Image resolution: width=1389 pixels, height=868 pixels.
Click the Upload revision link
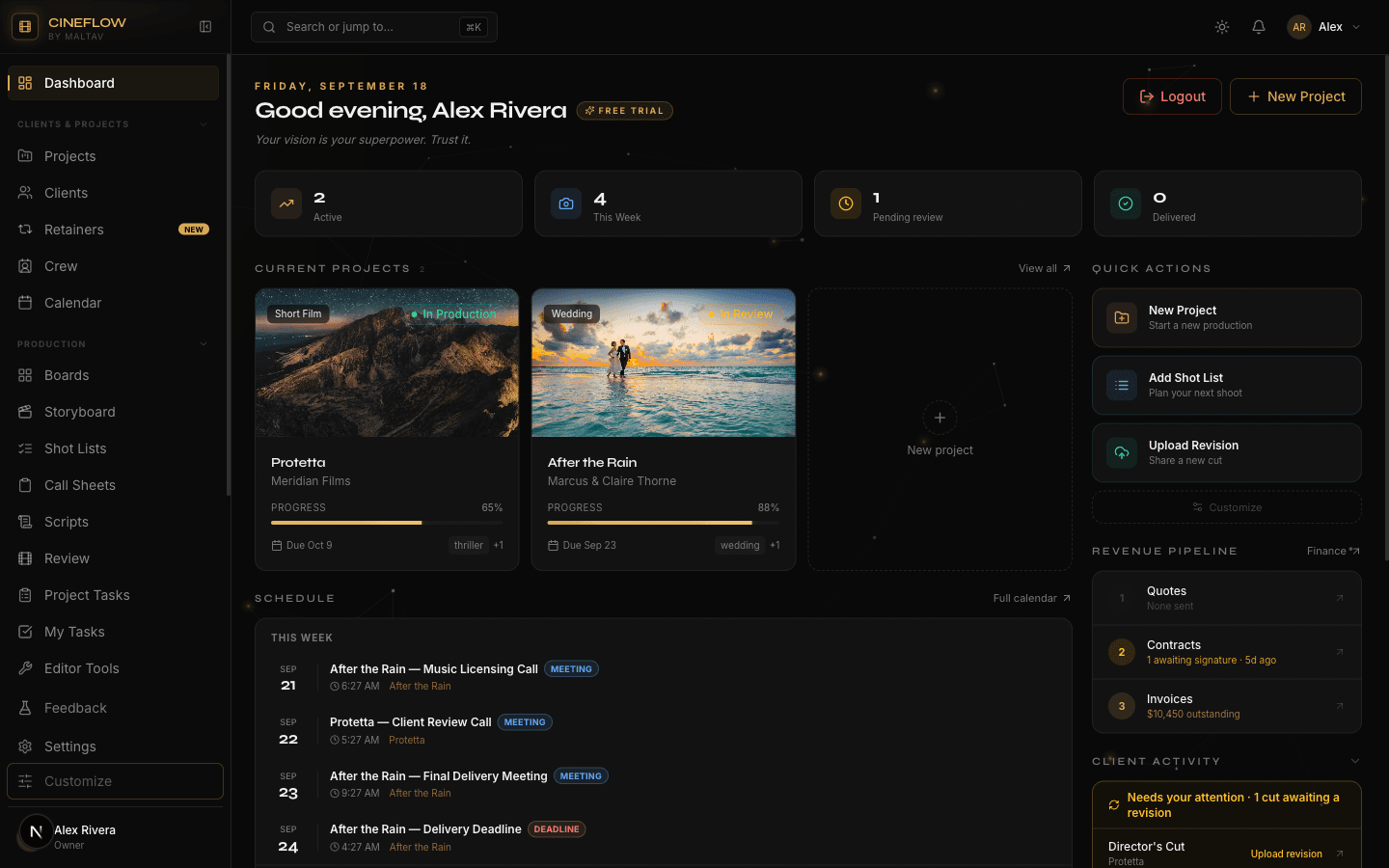(1287, 854)
